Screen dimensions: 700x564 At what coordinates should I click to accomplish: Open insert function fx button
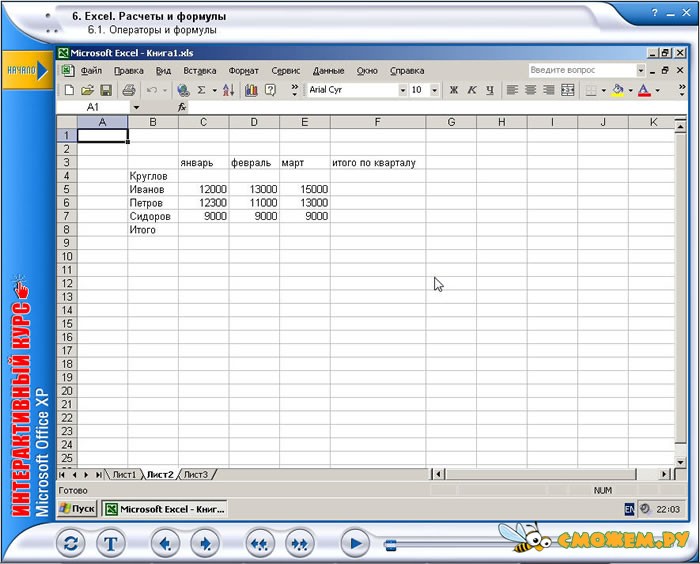tap(182, 107)
